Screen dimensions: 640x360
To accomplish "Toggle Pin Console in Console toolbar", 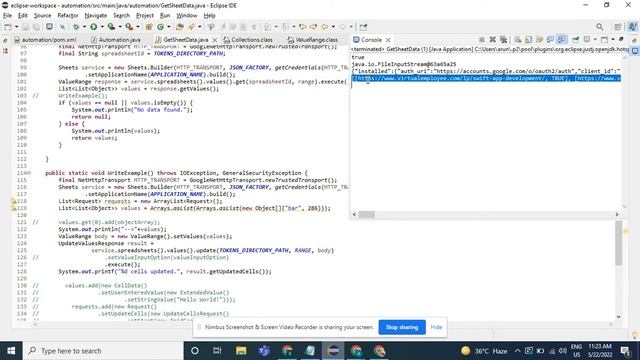I will click(576, 40).
